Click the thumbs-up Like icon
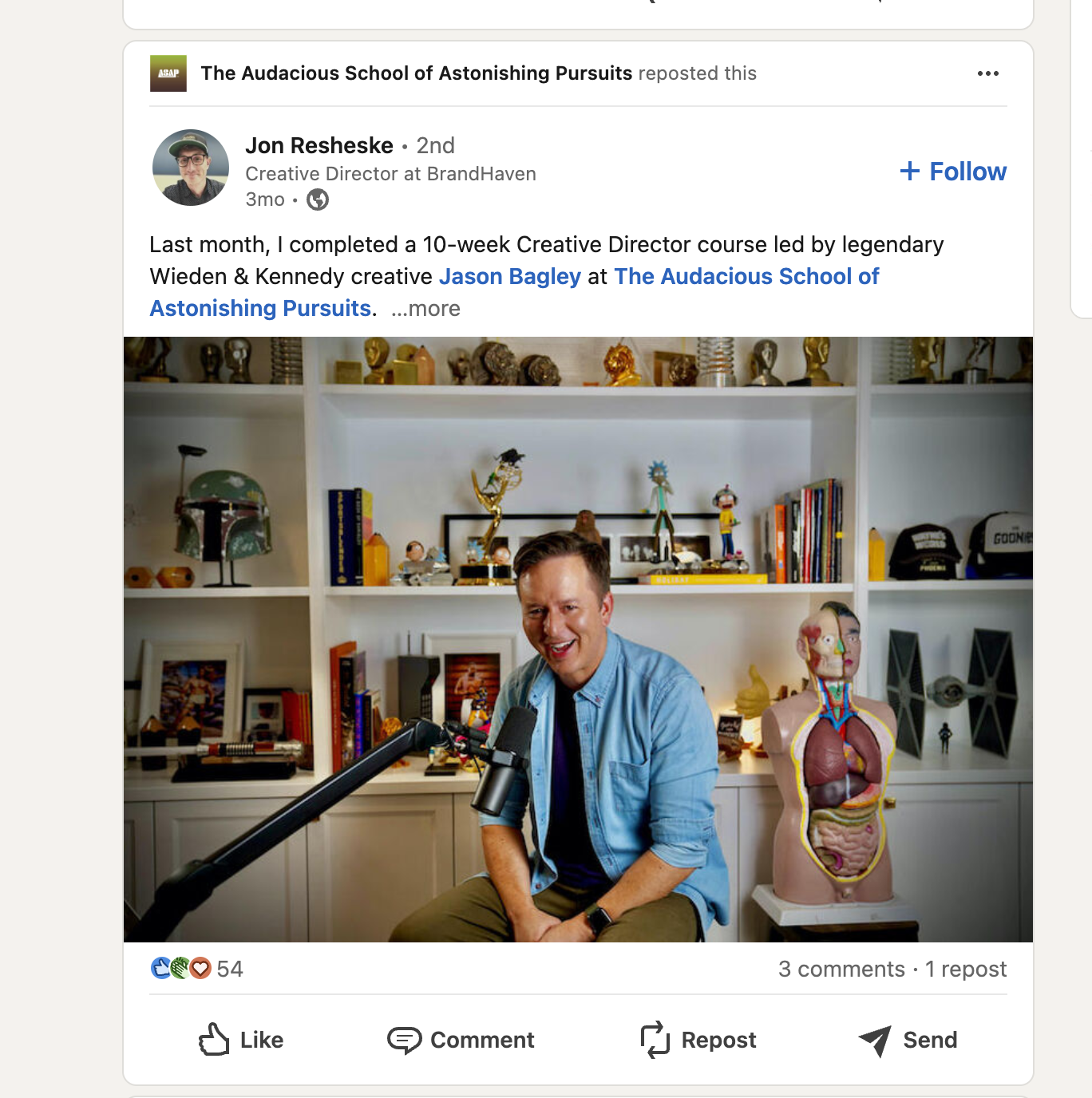Image resolution: width=1092 pixels, height=1098 pixels. pos(214,1040)
